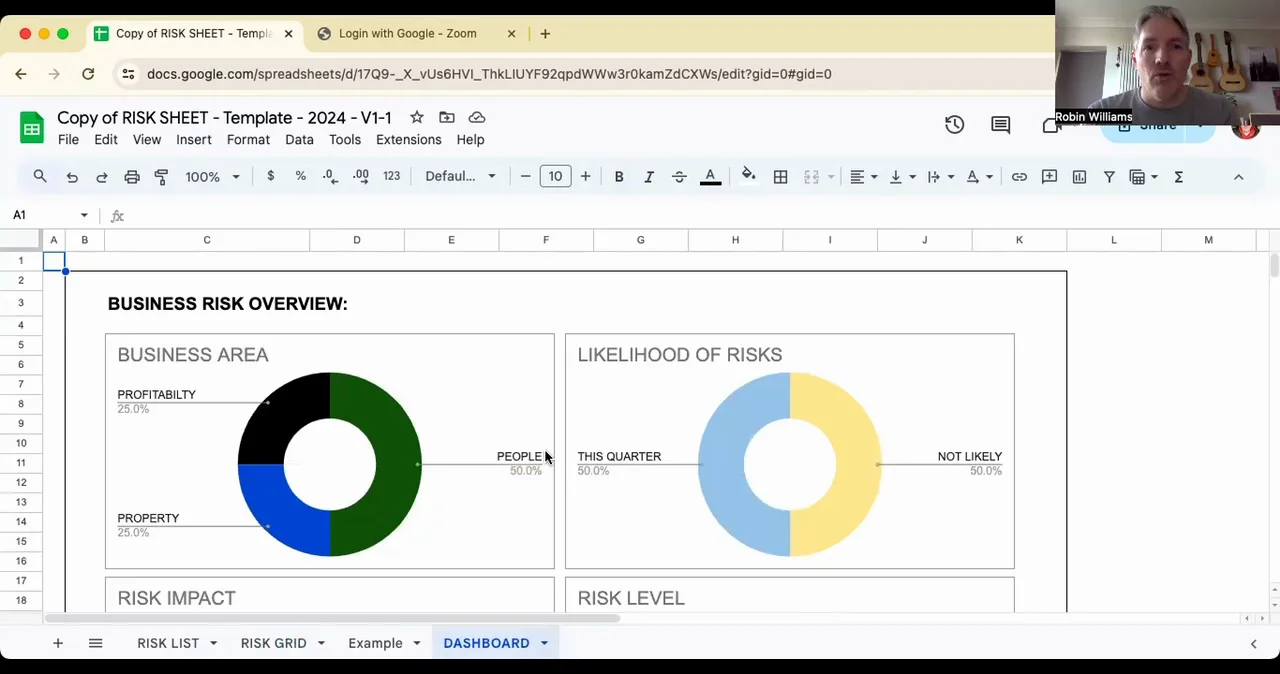
Task: Toggle bold formatting
Action: click(618, 176)
